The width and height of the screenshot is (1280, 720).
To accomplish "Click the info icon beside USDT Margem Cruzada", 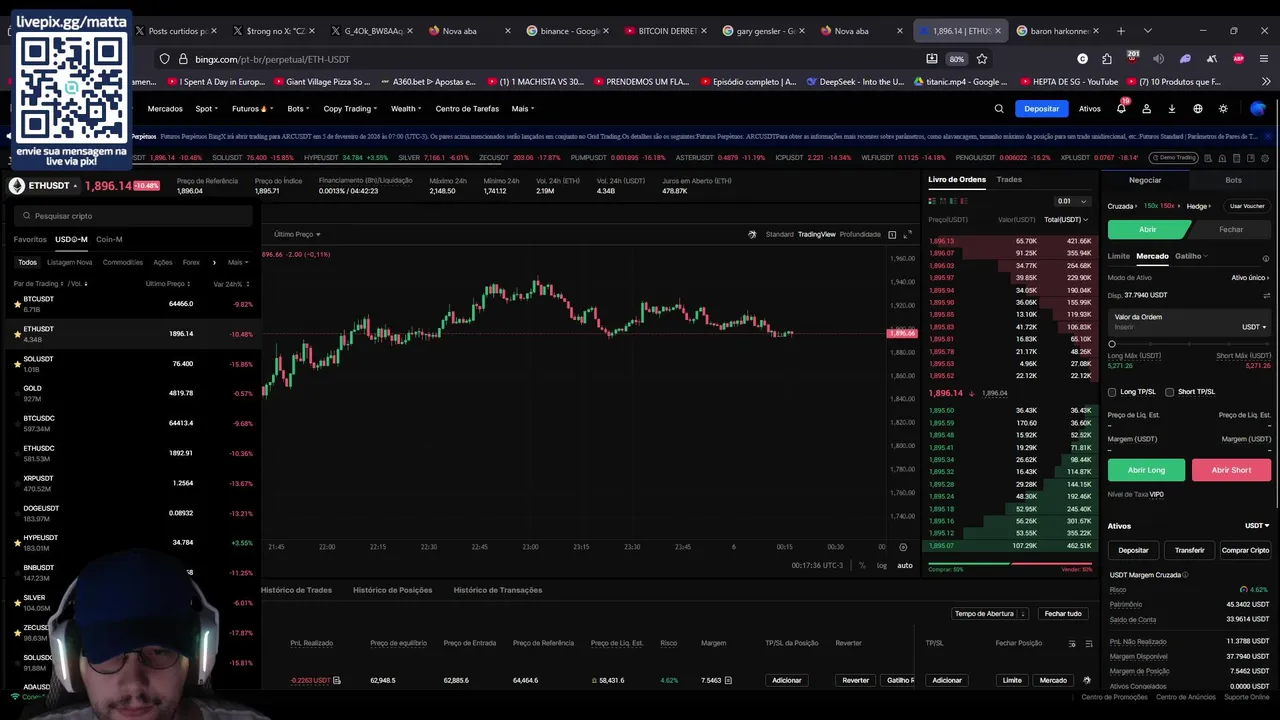I will click(1186, 575).
